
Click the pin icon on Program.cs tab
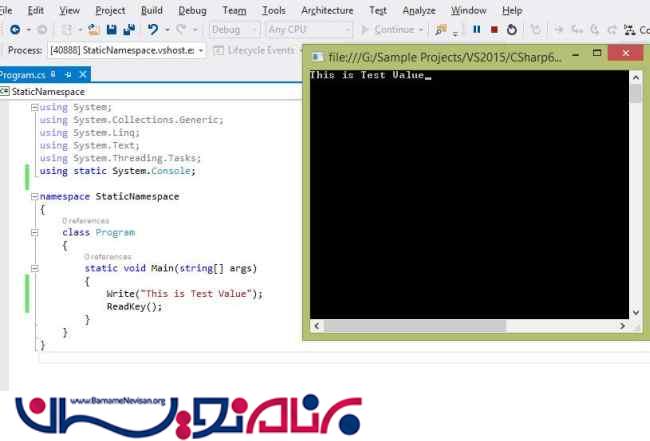50,75
